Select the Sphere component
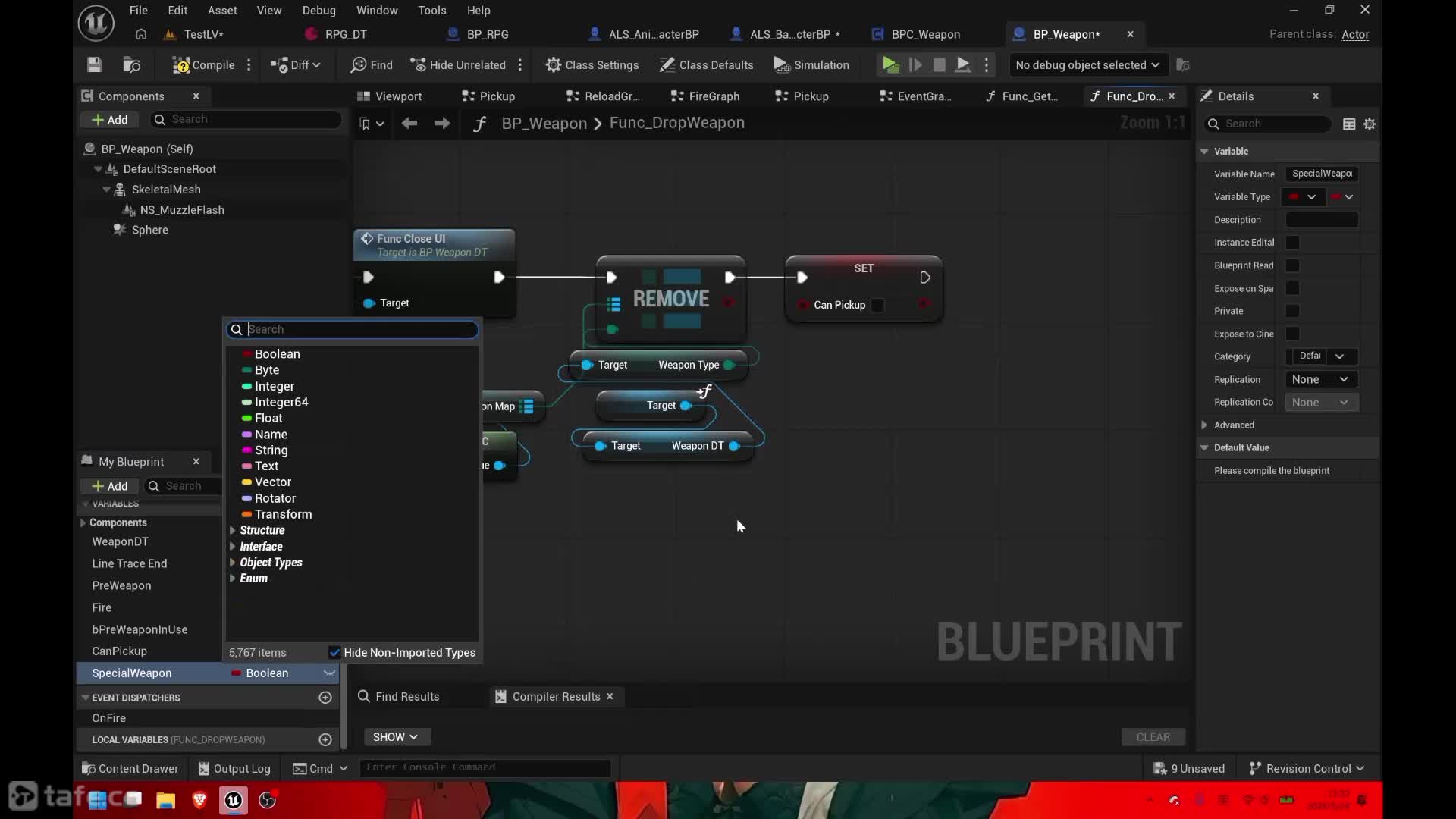Image resolution: width=1456 pixels, height=819 pixels. 150,230
